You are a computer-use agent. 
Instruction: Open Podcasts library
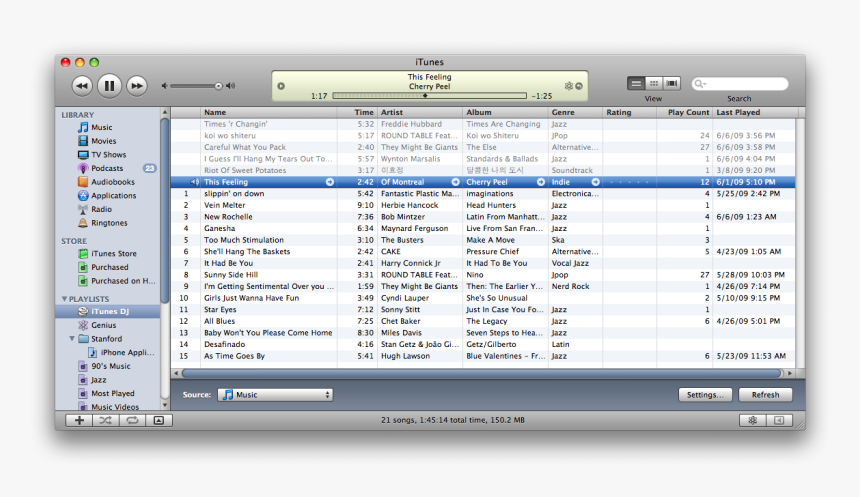click(x=107, y=168)
